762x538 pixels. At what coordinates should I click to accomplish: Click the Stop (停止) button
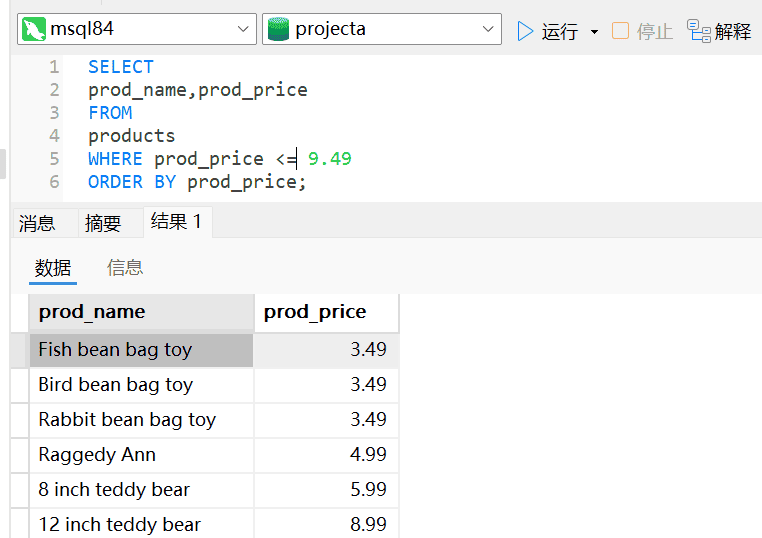click(642, 31)
